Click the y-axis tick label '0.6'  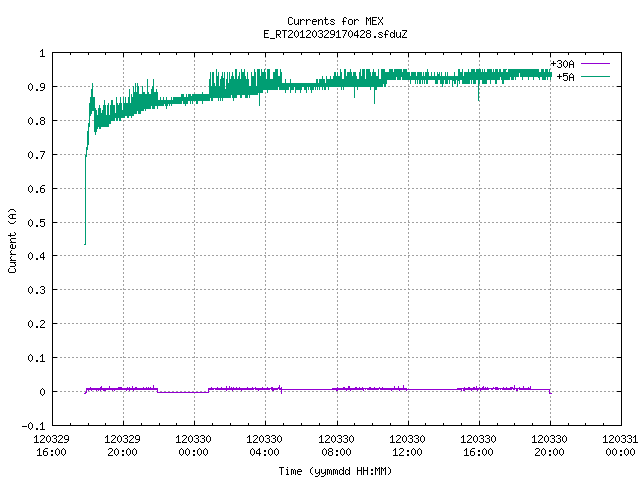click(36, 189)
